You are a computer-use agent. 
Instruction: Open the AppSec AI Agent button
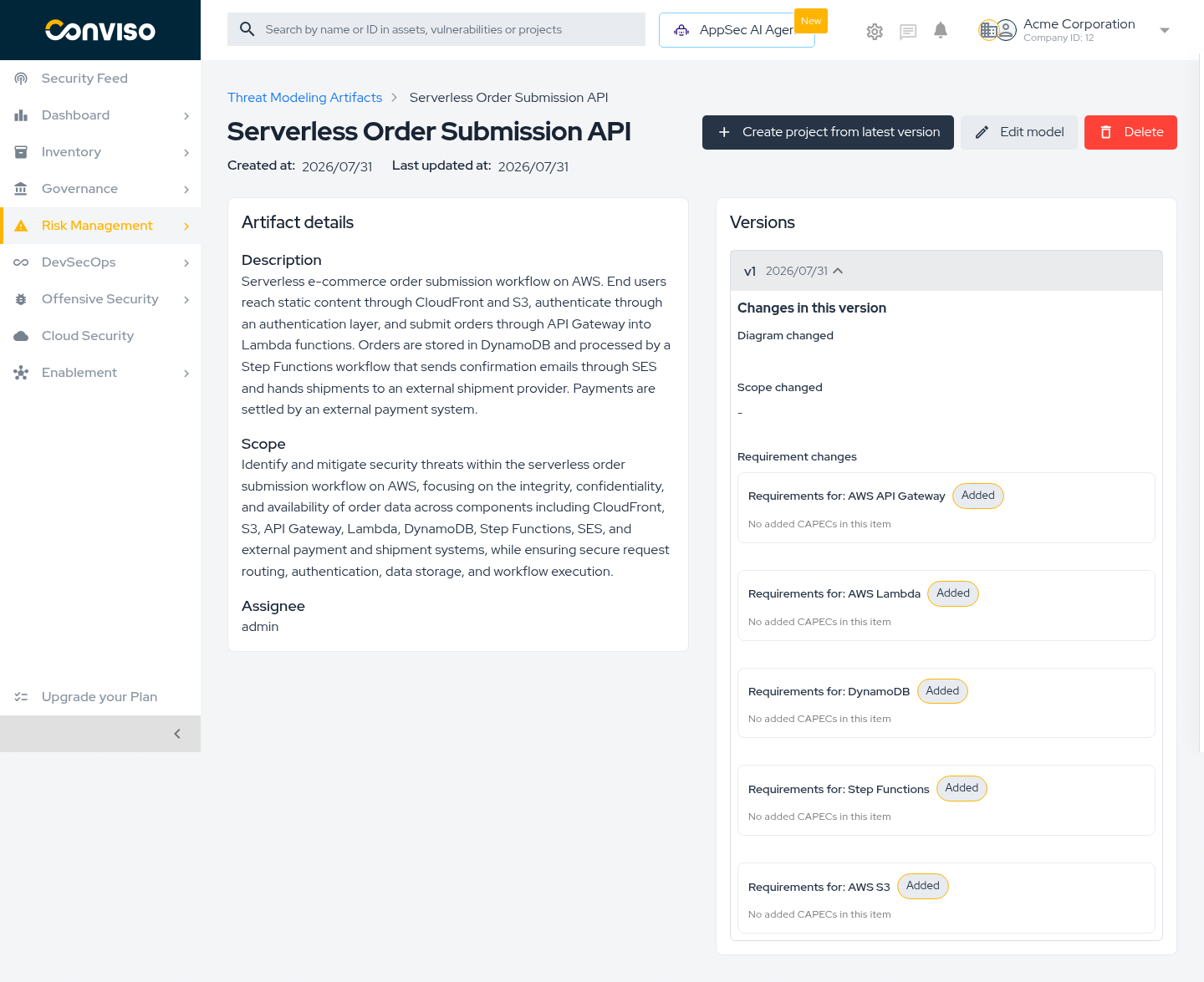click(x=737, y=30)
